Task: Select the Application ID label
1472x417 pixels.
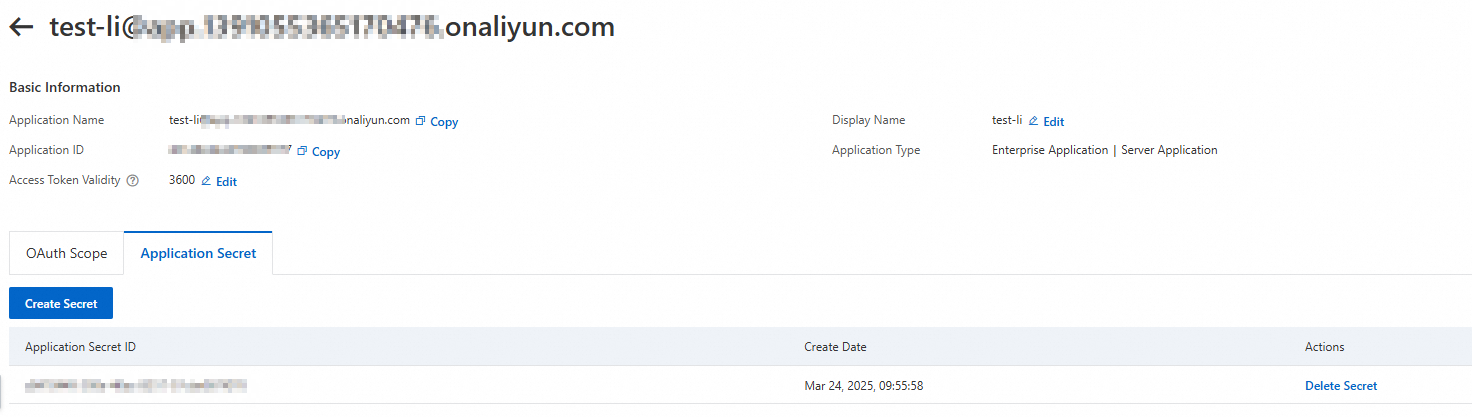Action: [46, 150]
